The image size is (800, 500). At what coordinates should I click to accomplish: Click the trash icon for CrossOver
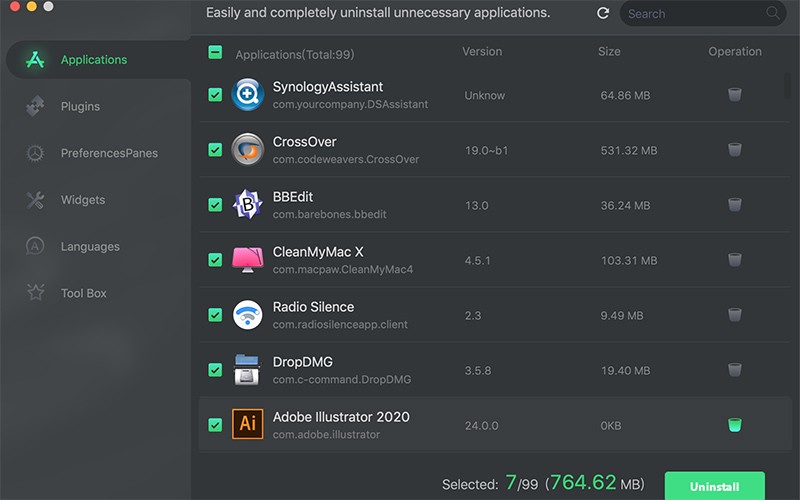point(735,149)
